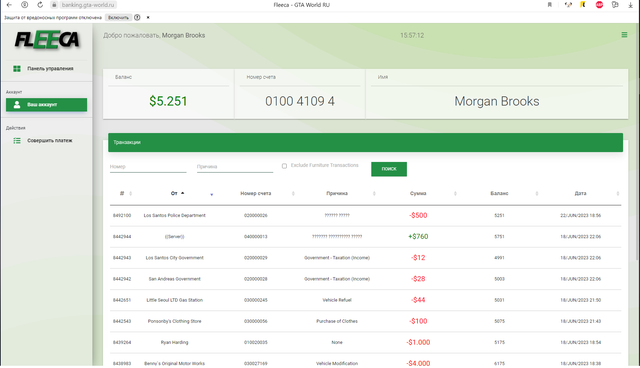Image resolution: width=640 pixels, height=368 pixels.
Task: Click the date 22/JUN/2023 18:56
Action: (x=580, y=215)
